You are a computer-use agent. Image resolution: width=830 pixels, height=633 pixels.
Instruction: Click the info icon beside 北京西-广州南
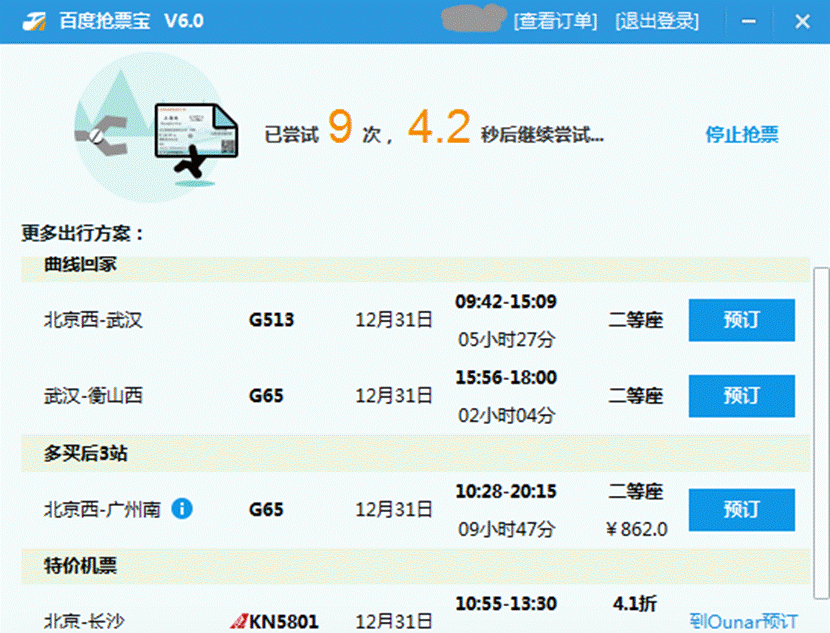(x=182, y=509)
